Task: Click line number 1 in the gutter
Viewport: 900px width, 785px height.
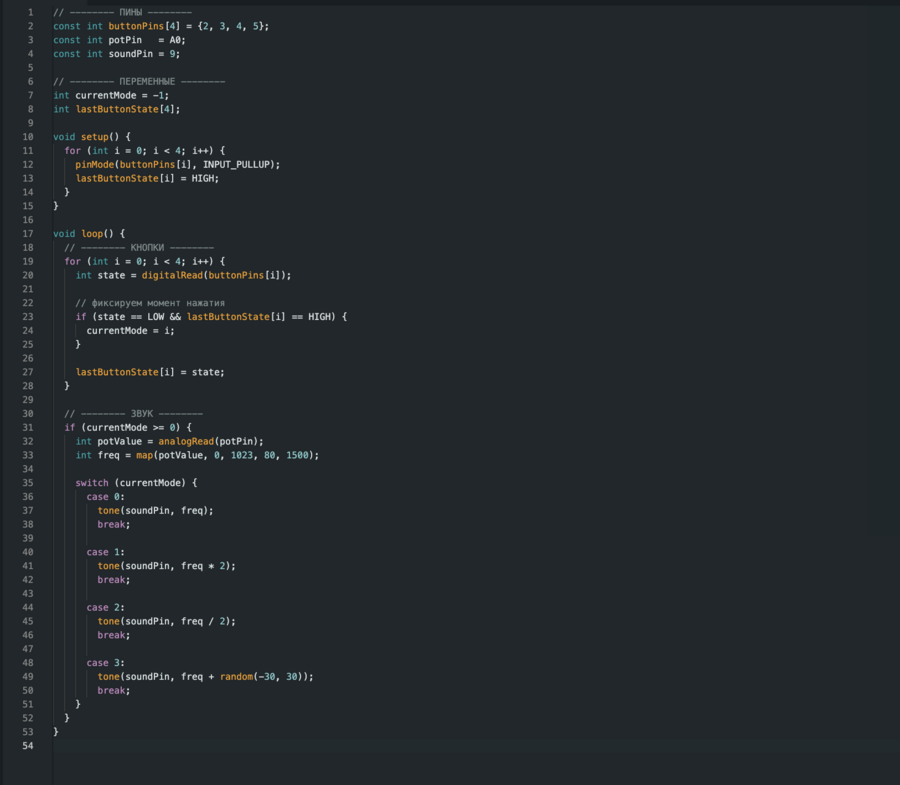Action: coord(29,12)
